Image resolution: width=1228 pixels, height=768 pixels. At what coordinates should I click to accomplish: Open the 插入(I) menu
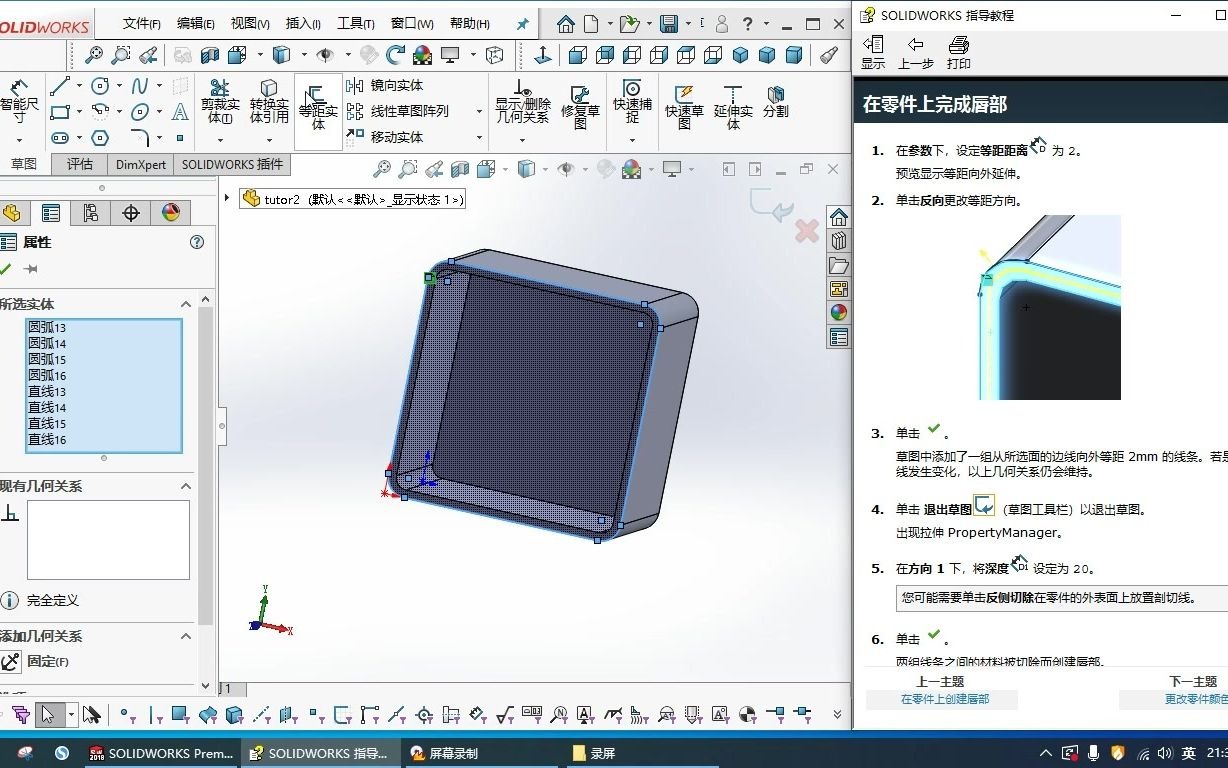point(302,22)
